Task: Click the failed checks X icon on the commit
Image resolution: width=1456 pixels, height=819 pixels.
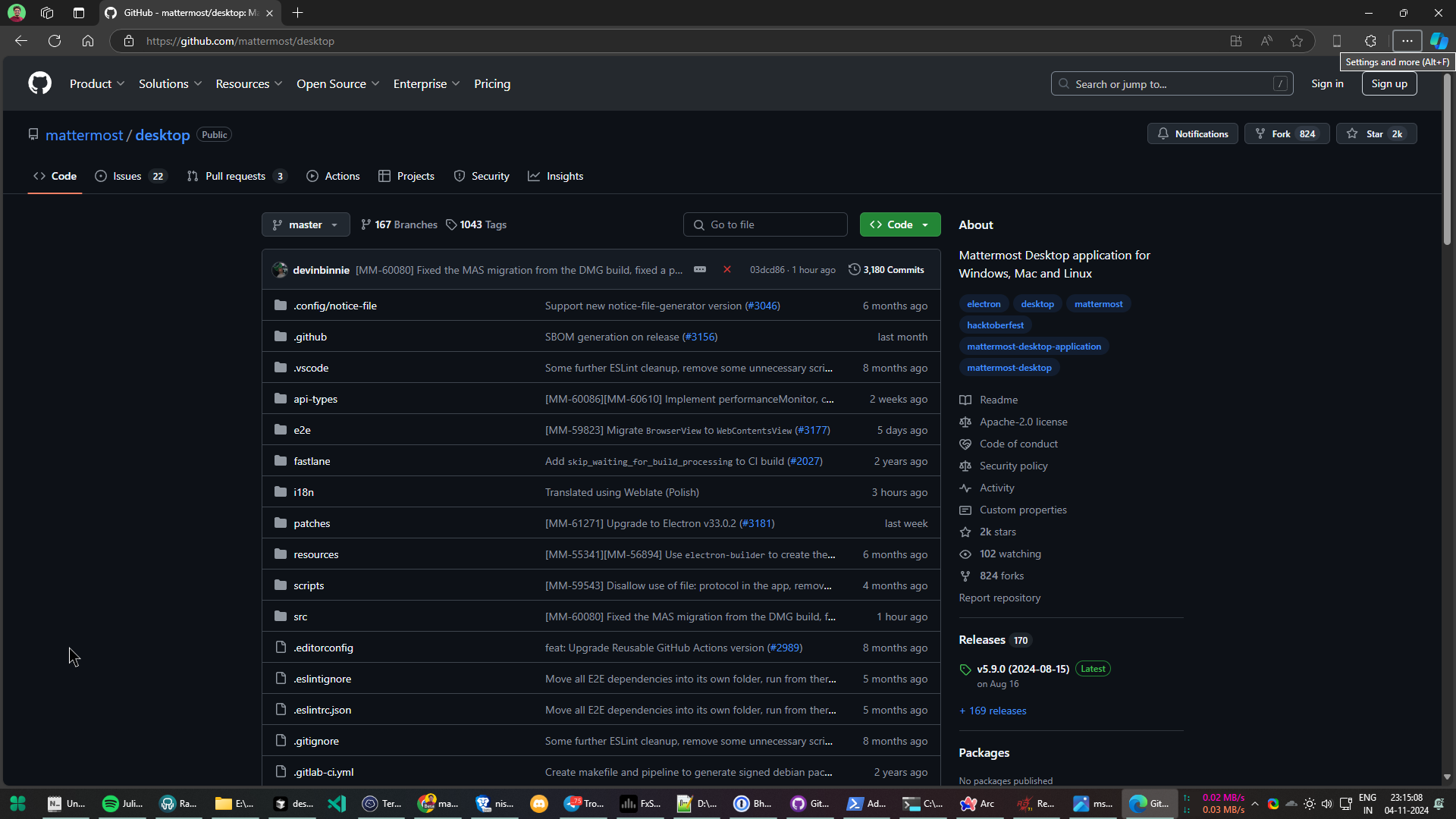Action: coord(727,269)
